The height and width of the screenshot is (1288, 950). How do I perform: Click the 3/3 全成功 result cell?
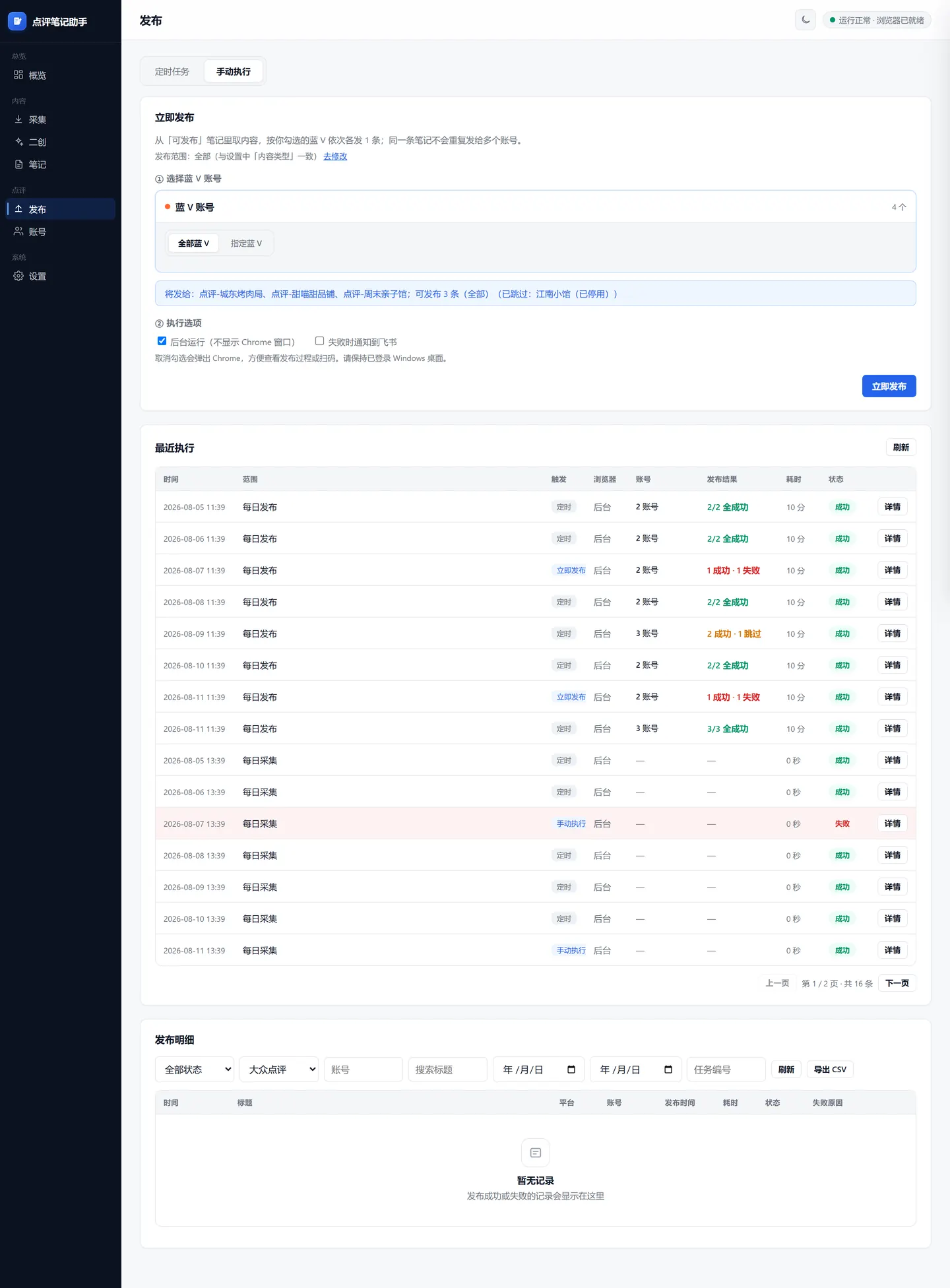click(728, 729)
